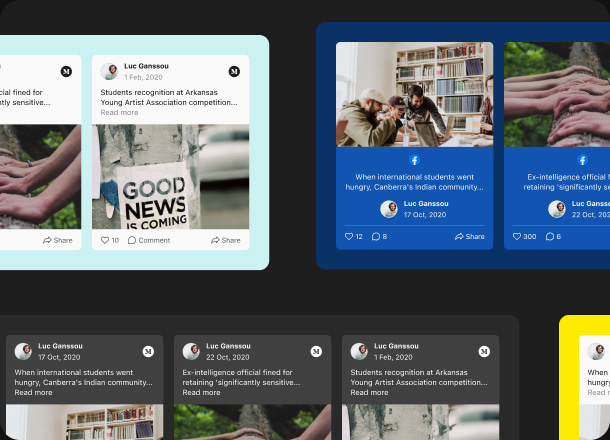Click heart icon with 300 likes
The width and height of the screenshot is (610, 440).
coord(517,237)
